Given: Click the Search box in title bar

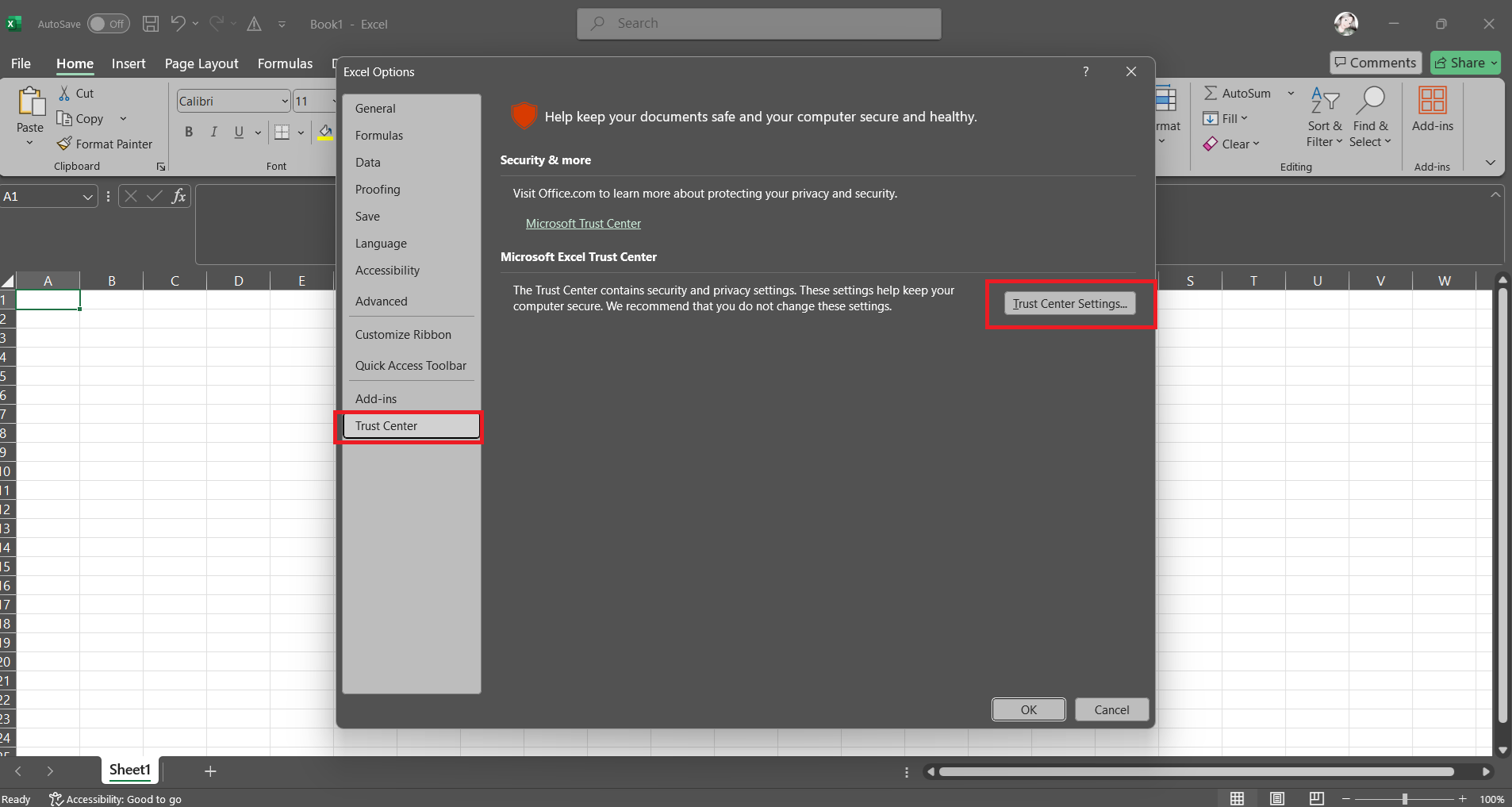Looking at the screenshot, I should pos(759,24).
